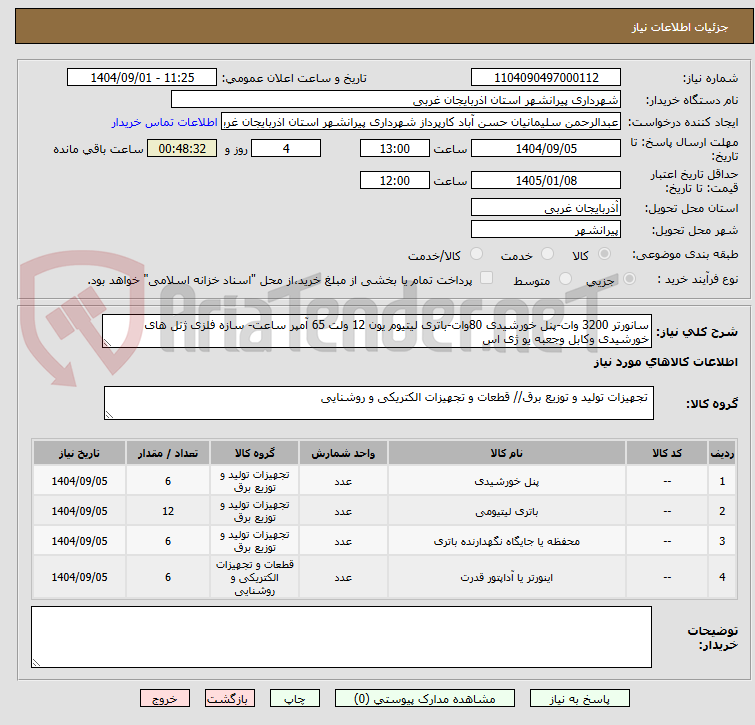The width and height of the screenshot is (755, 725).
Task: Click price validity date field 1405/01/08
Action: point(546,181)
